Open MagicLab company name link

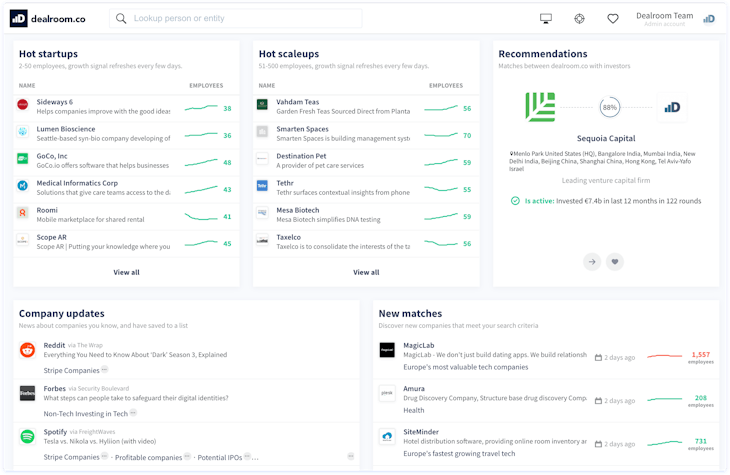click(419, 346)
